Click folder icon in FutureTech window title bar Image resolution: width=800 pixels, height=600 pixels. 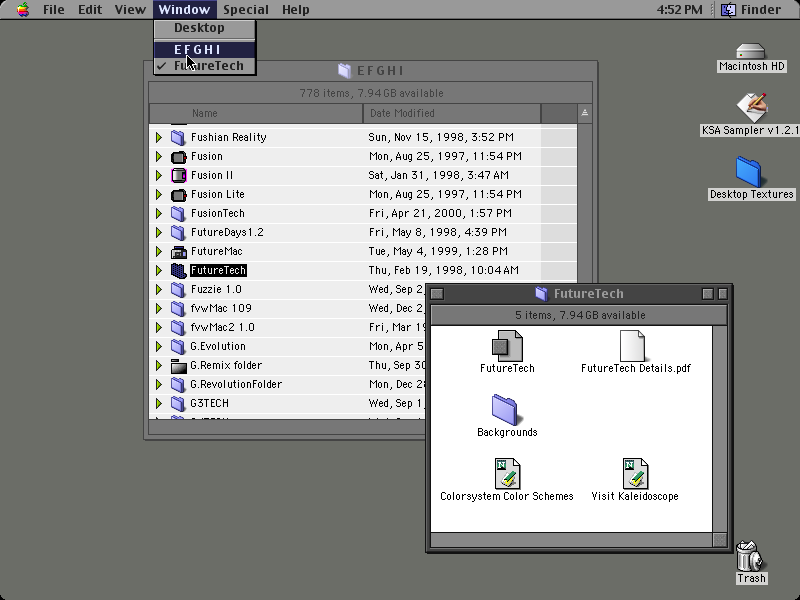coord(541,293)
